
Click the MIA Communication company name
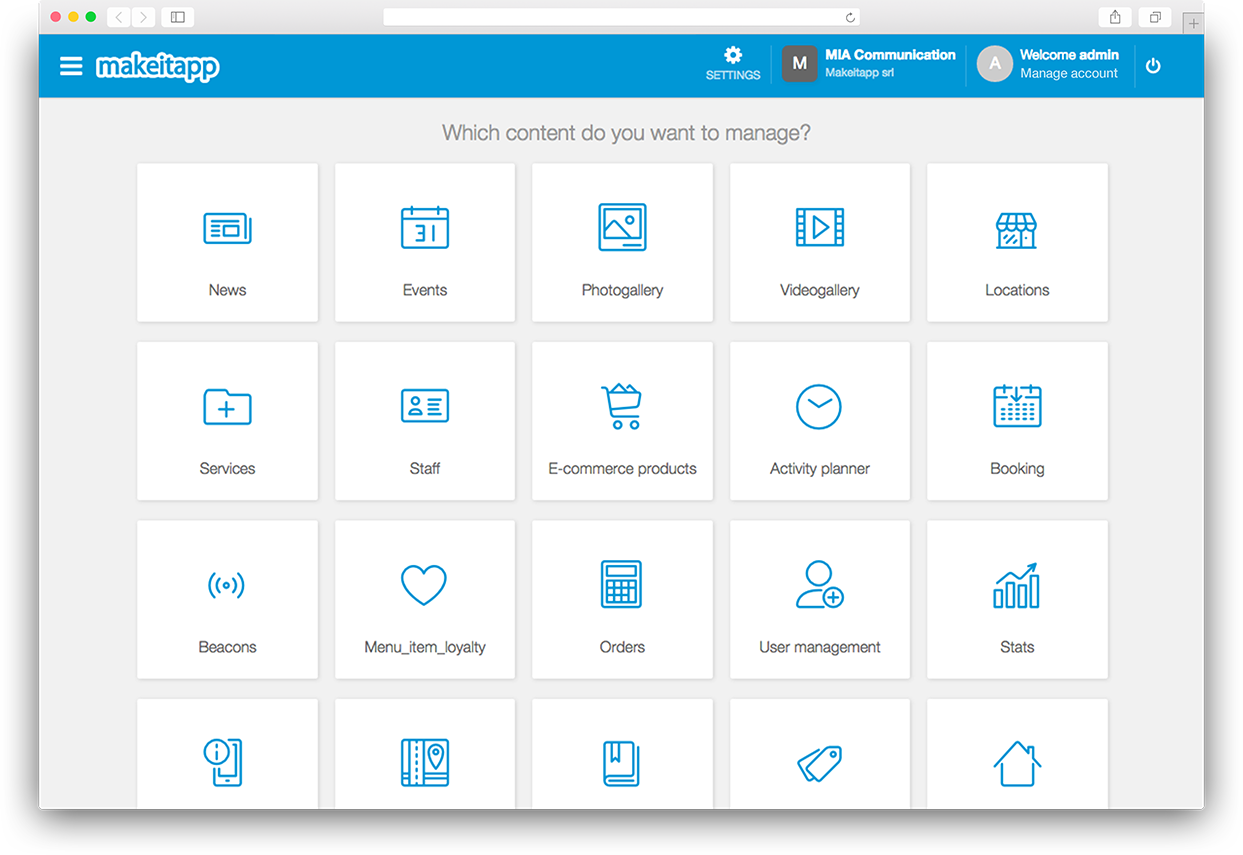(890, 55)
